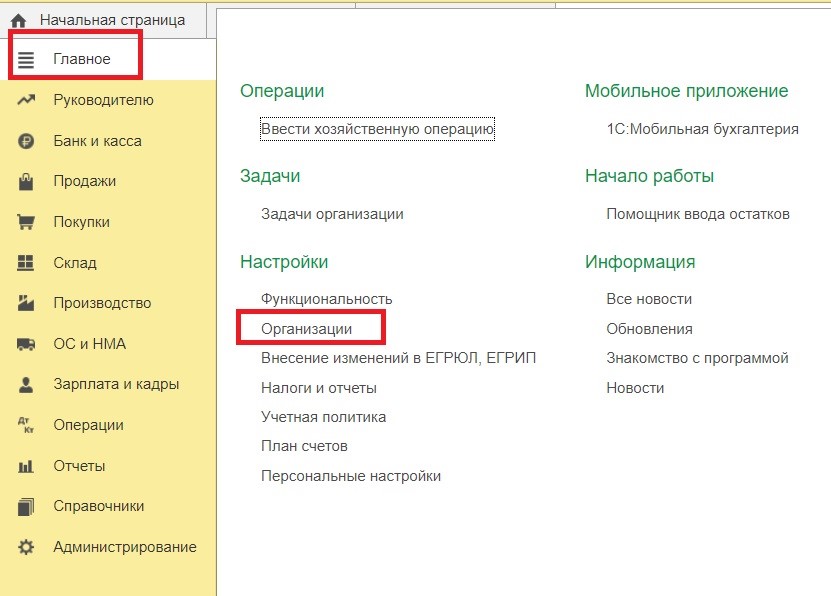Open the Новости link under Информация
This screenshot has height=596, width=831.
coord(635,388)
